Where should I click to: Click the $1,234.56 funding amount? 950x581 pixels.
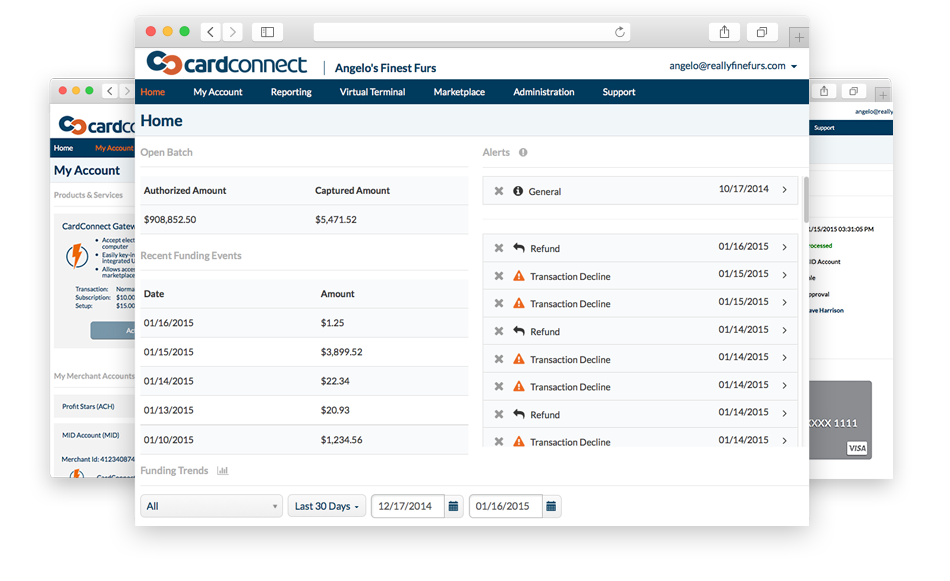tap(341, 440)
